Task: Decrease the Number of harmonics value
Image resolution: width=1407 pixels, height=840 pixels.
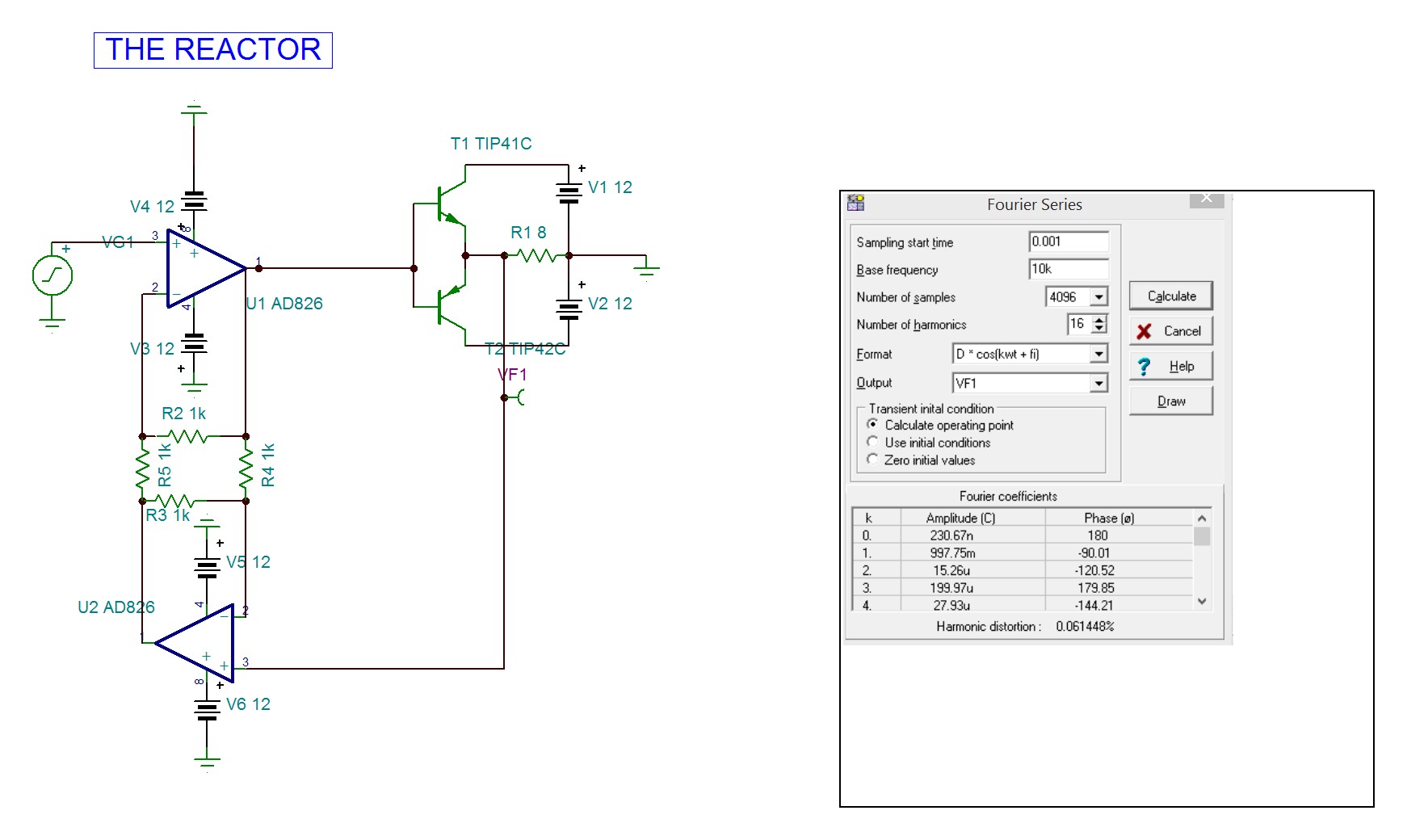Action: 1099,328
